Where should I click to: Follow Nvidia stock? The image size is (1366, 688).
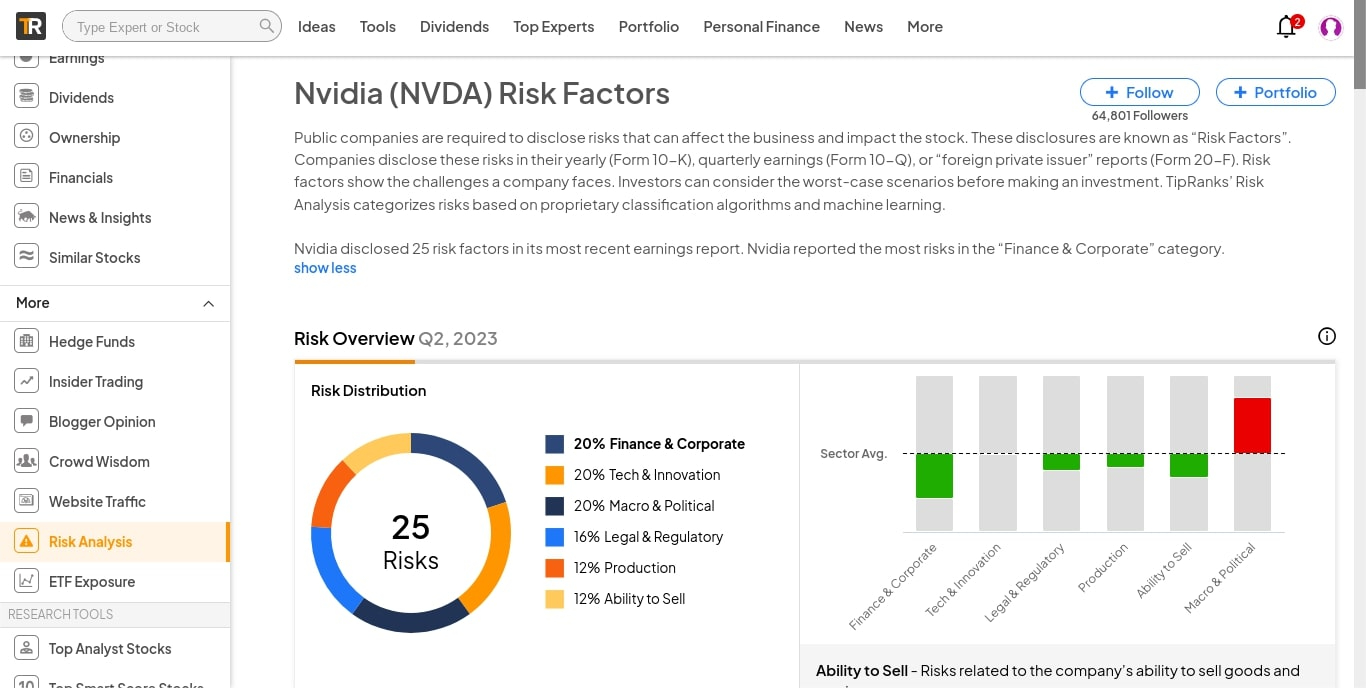pyautogui.click(x=1140, y=92)
